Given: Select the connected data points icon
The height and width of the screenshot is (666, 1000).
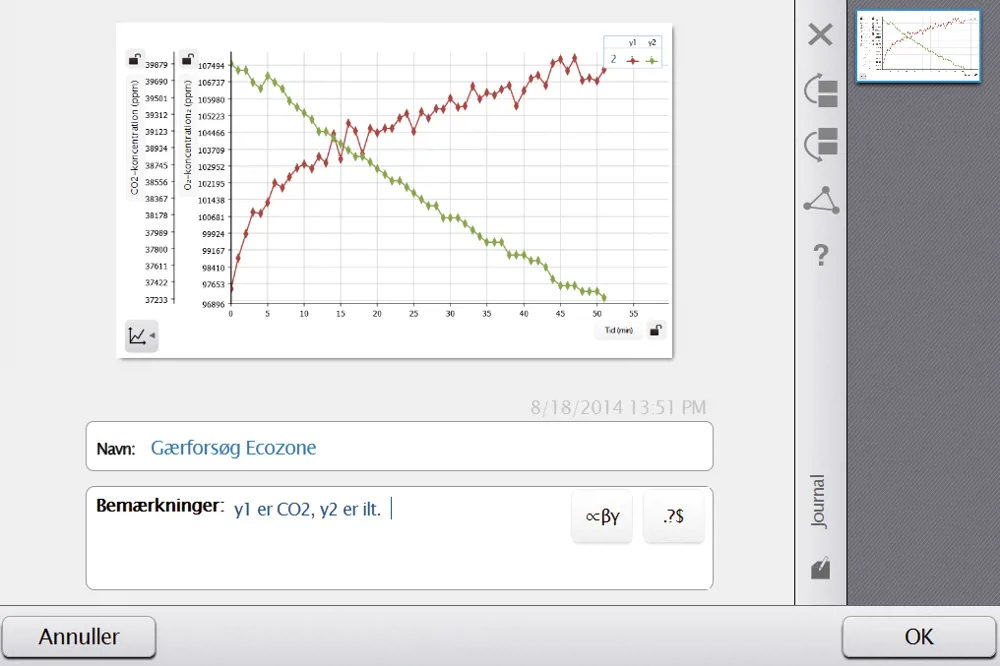Looking at the screenshot, I should coord(819,199).
